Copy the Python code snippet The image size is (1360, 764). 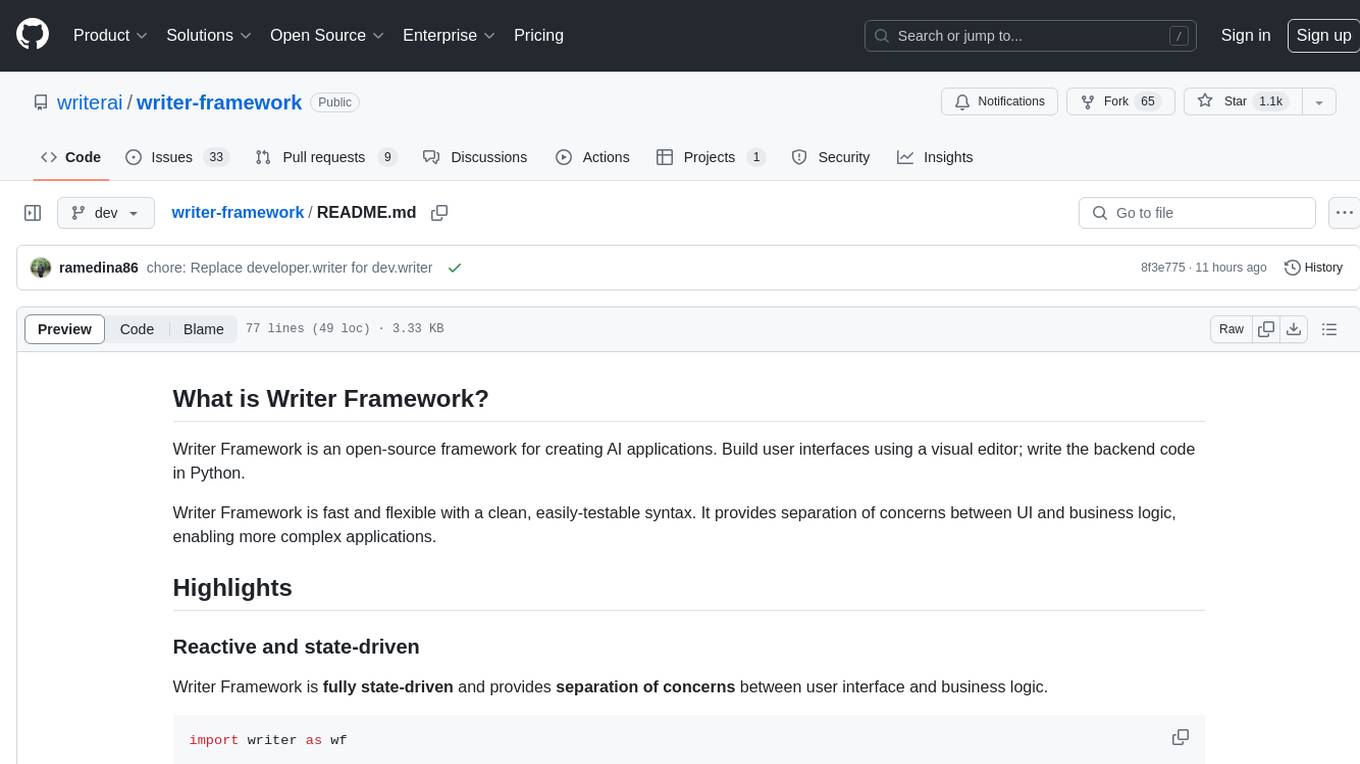tap(1180, 737)
